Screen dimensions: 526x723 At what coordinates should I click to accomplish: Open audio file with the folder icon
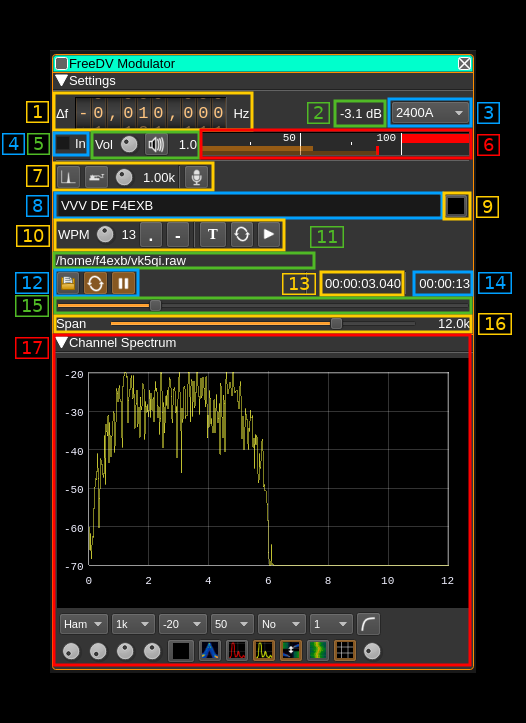tap(68, 283)
